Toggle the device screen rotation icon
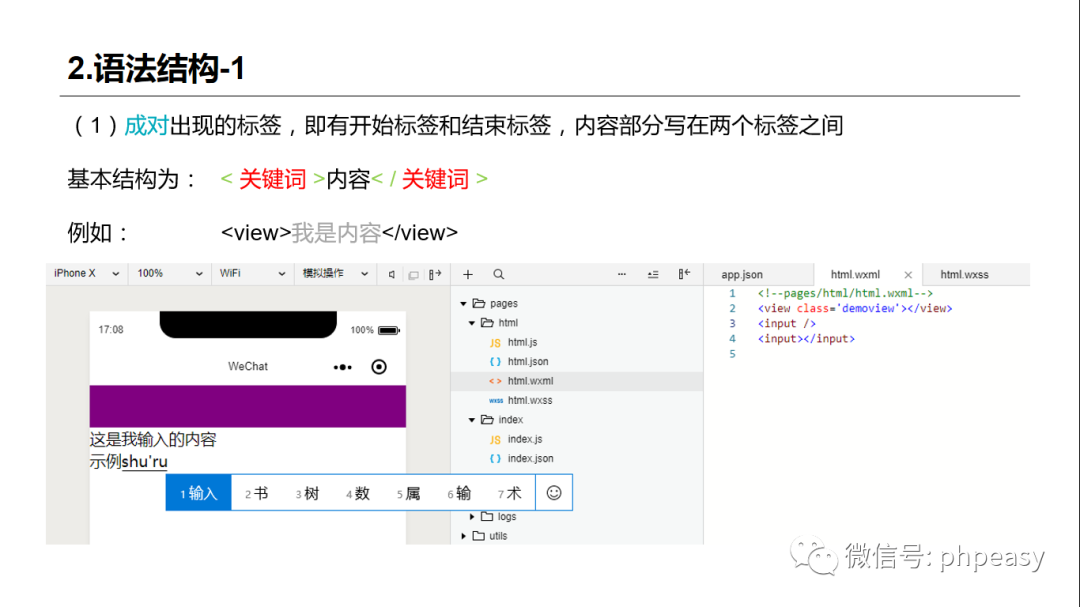 [x=414, y=274]
